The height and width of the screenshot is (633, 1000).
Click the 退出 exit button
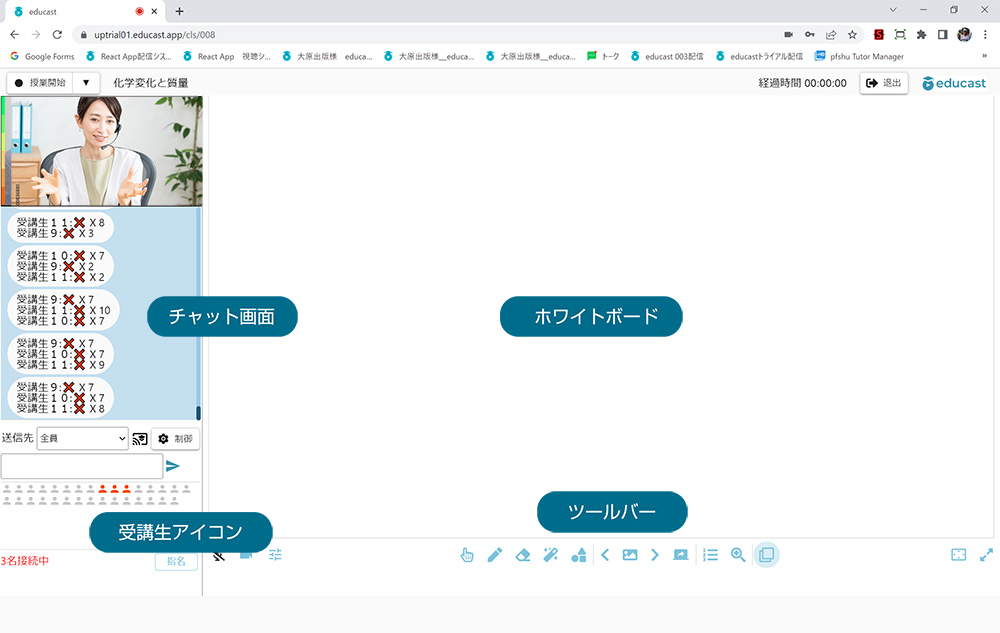pyautogui.click(x=884, y=83)
